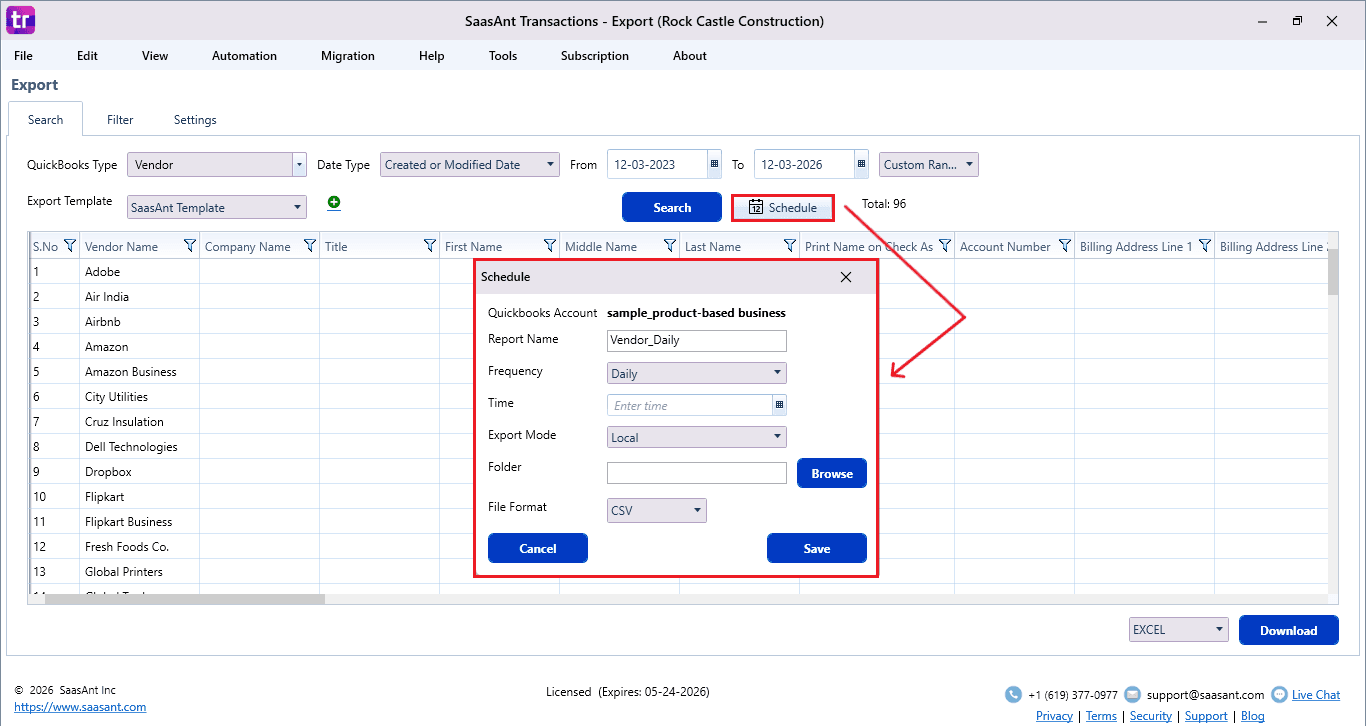Click the To date field

804,165
